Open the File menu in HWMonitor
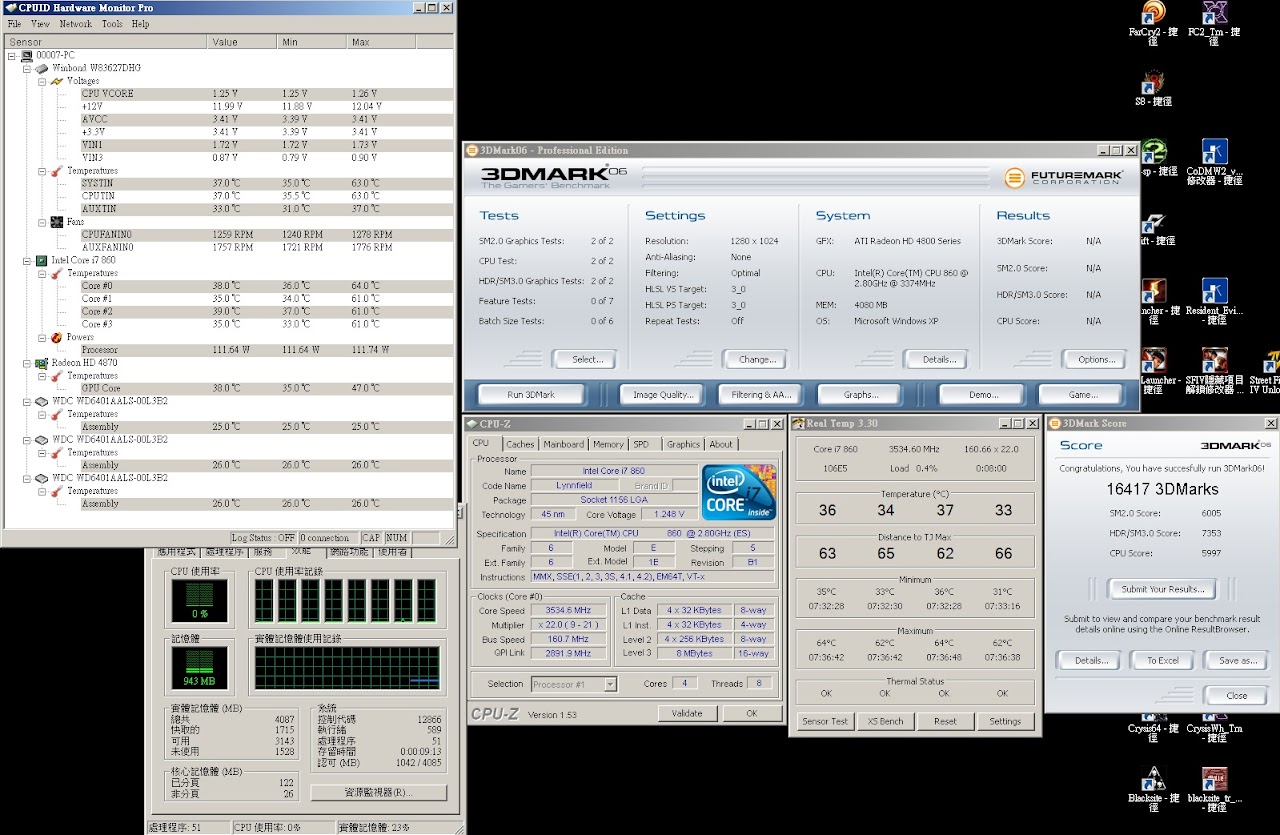This screenshot has height=835, width=1280. pos(15,23)
